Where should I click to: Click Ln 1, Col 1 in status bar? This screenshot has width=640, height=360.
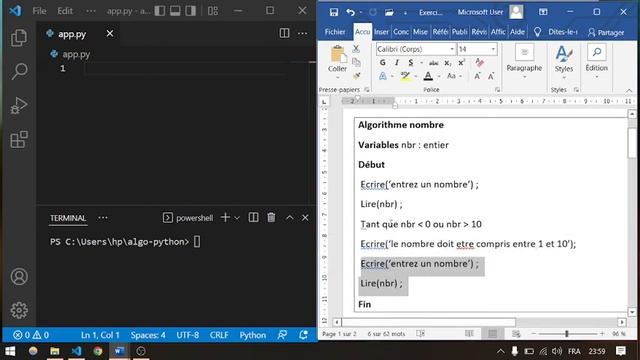pos(100,335)
